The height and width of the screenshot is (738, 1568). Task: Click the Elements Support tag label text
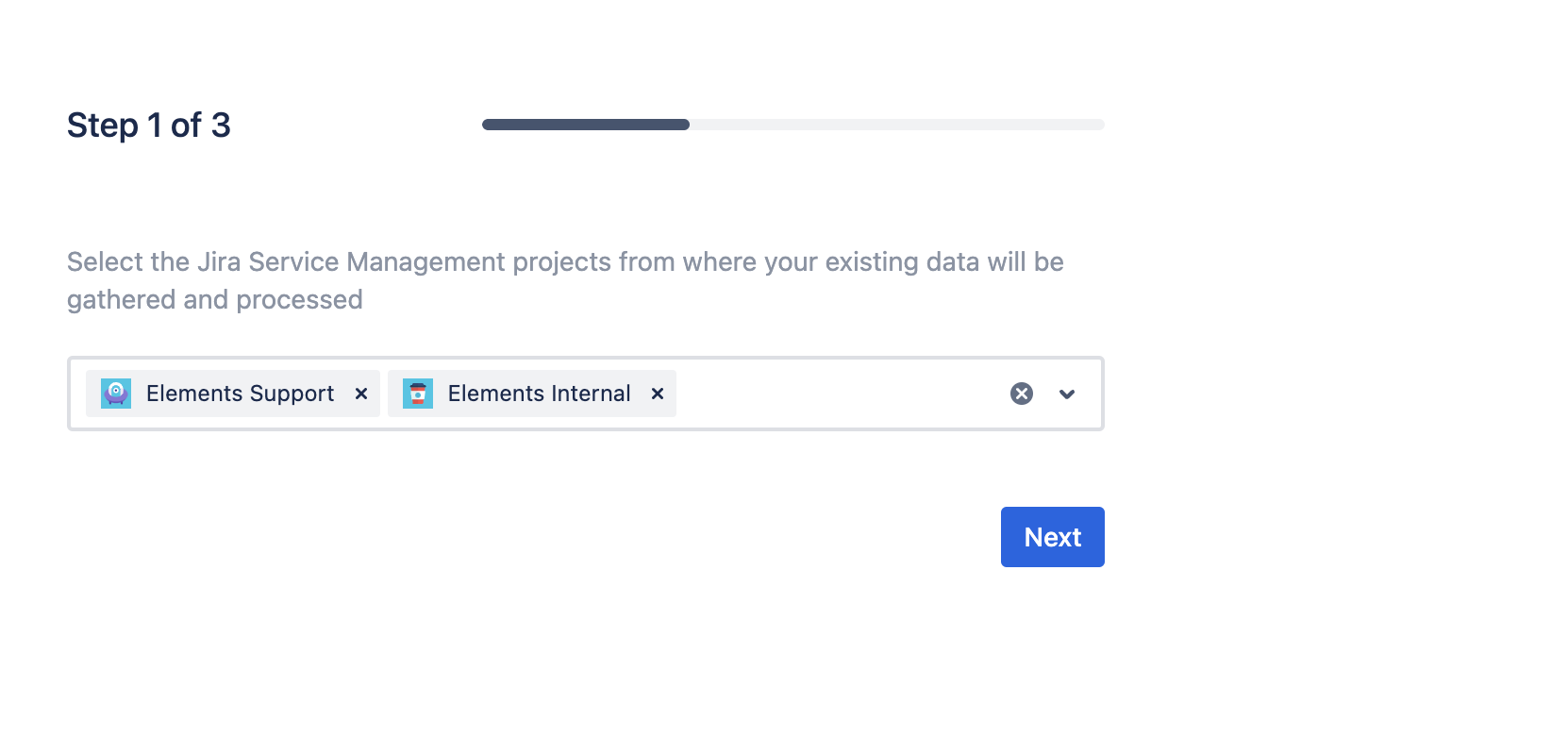coord(240,394)
